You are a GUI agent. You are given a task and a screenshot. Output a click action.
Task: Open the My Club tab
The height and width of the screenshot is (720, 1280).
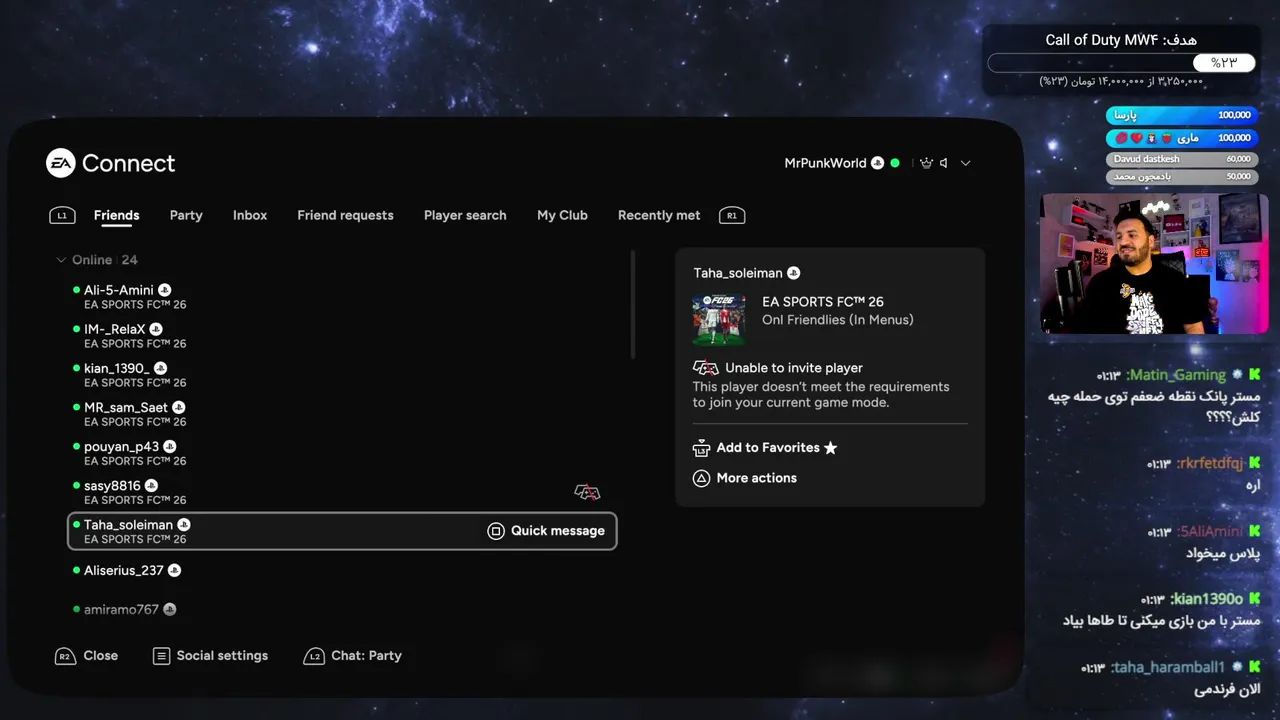pos(562,215)
